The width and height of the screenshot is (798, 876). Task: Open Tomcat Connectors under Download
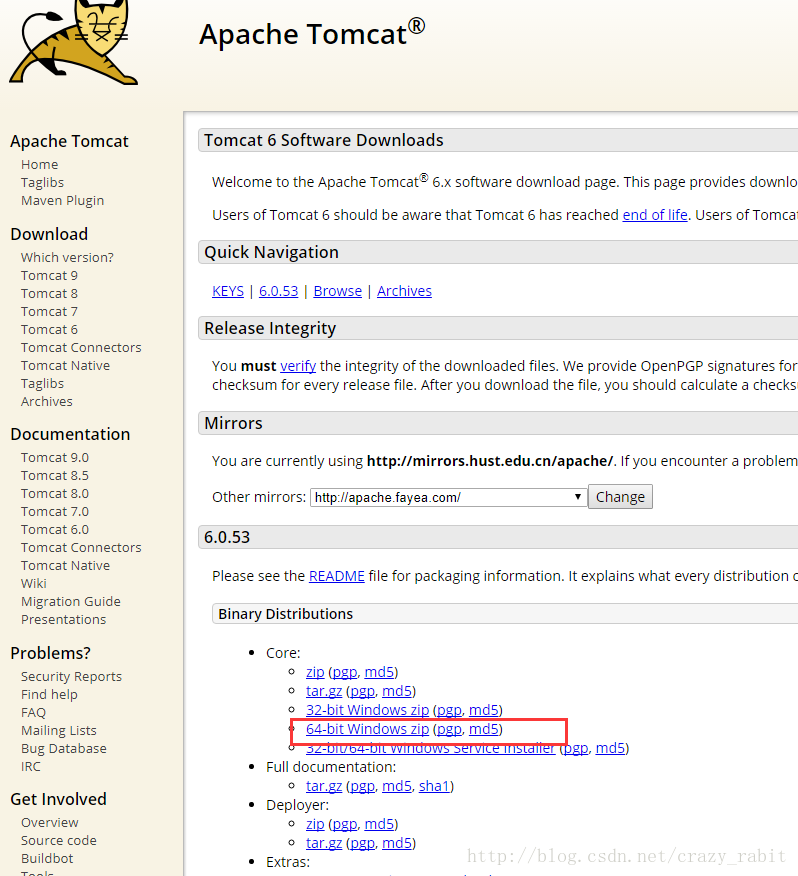(81, 347)
